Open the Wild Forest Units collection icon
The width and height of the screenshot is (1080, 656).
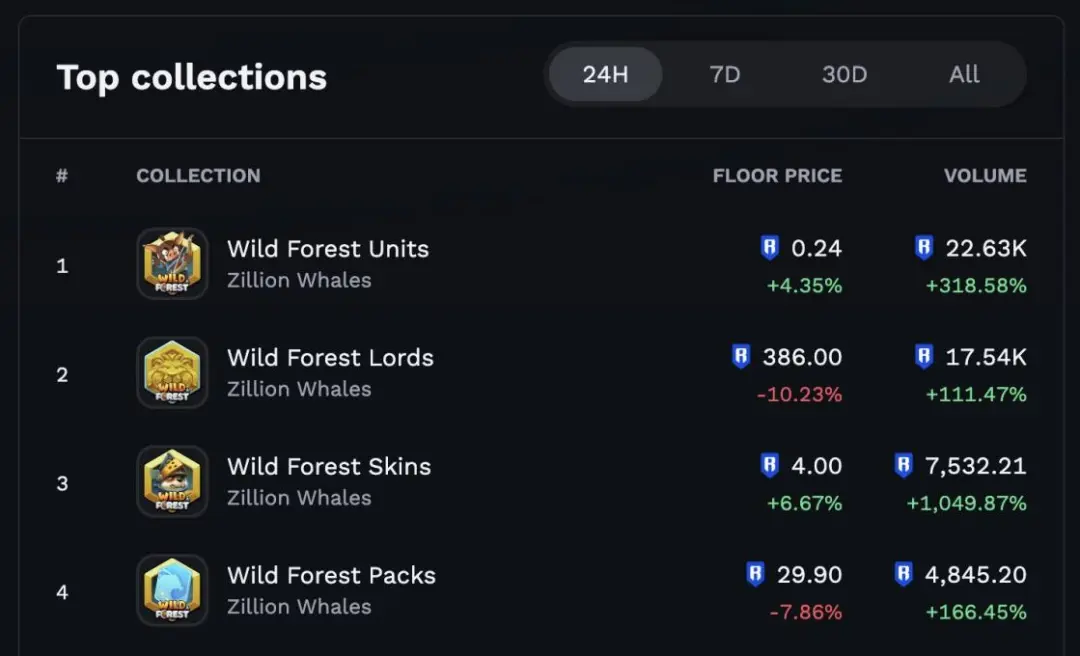(x=172, y=264)
